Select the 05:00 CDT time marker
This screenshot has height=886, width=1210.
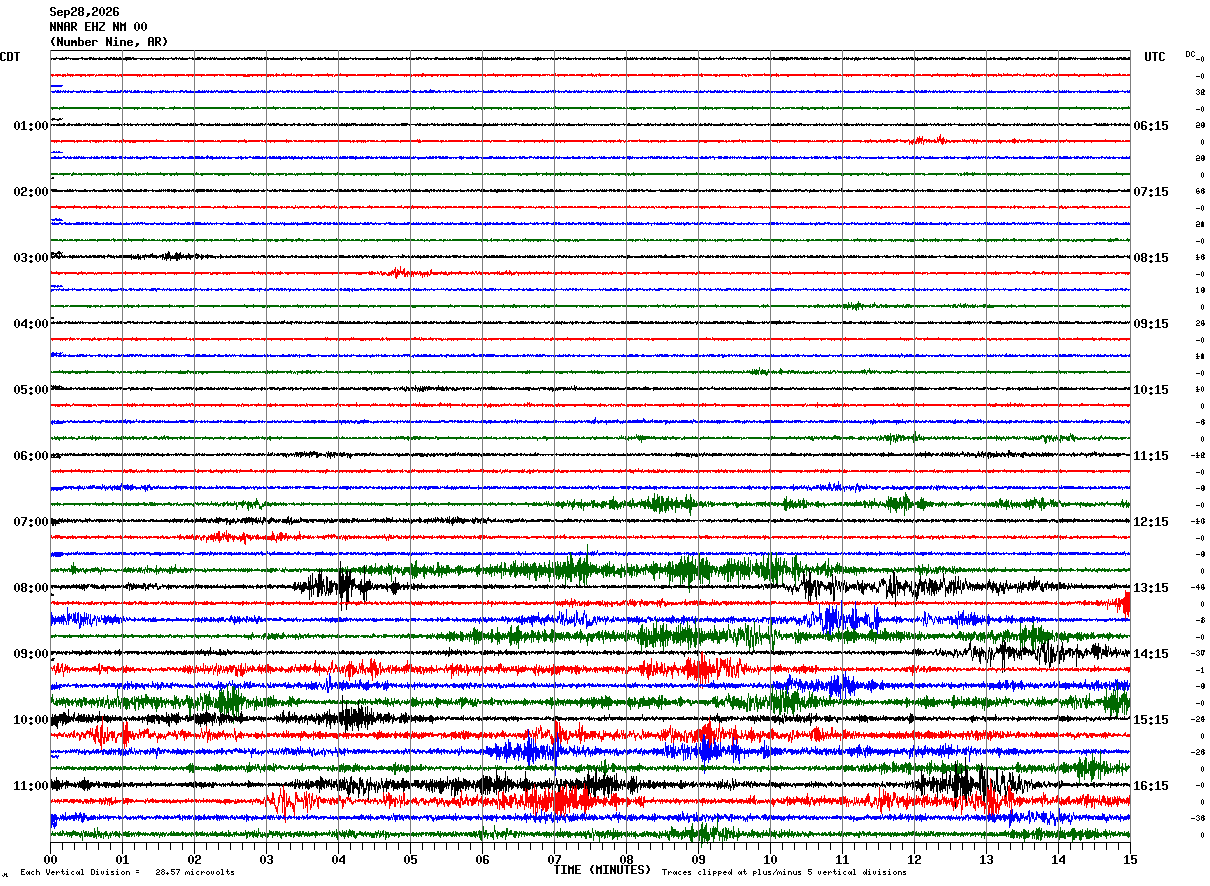click(31, 390)
